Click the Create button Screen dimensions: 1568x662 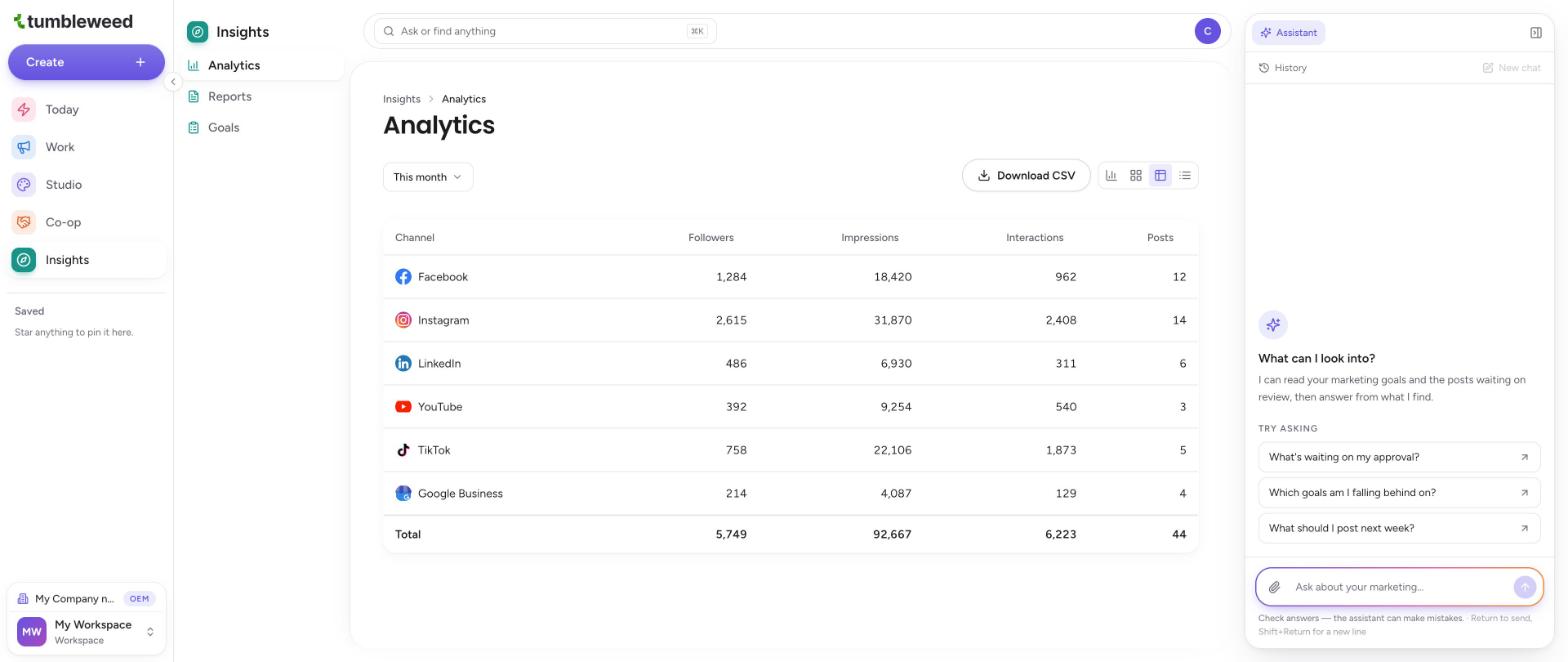coord(86,62)
